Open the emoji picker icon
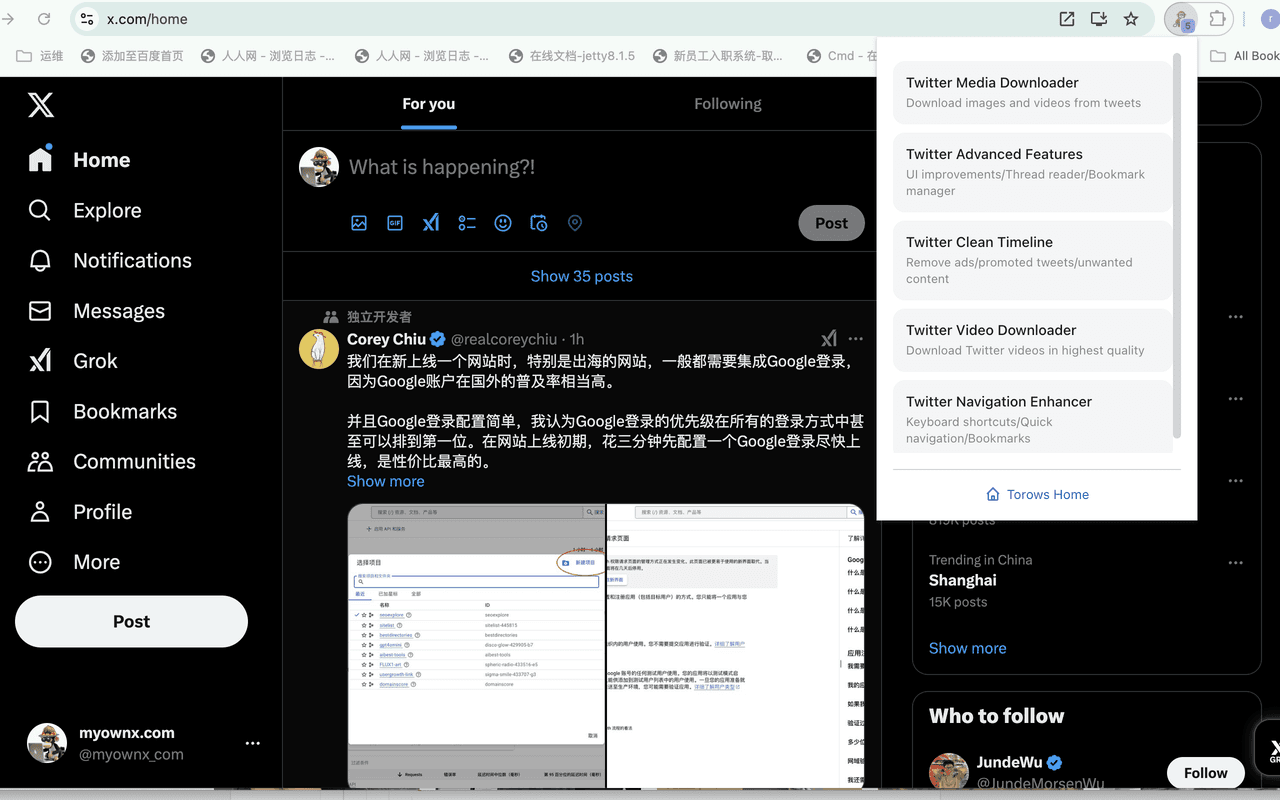Viewport: 1280px width, 800px height. pyautogui.click(x=503, y=223)
